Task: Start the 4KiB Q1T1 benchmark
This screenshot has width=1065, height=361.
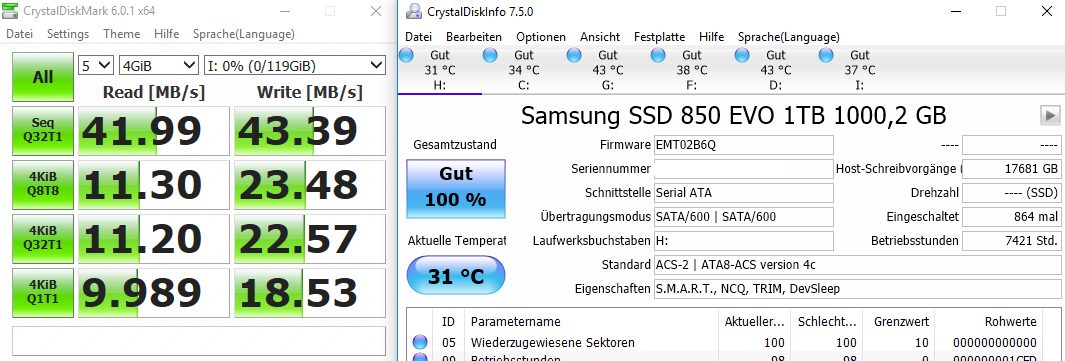Action: pos(43,292)
